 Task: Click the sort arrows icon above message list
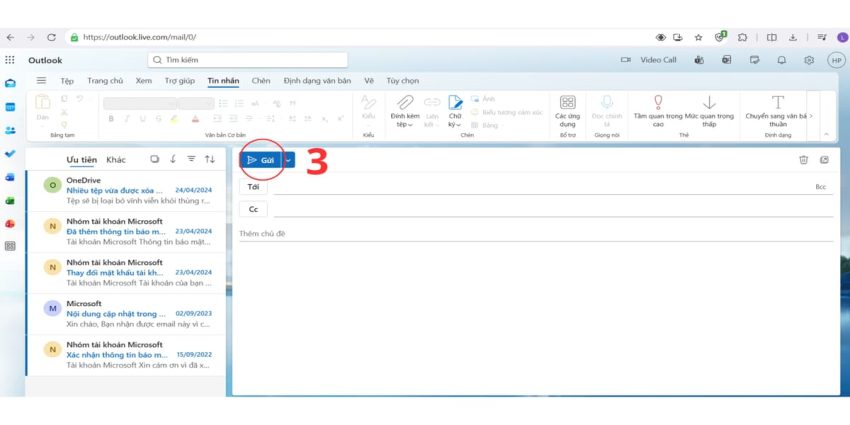point(210,159)
